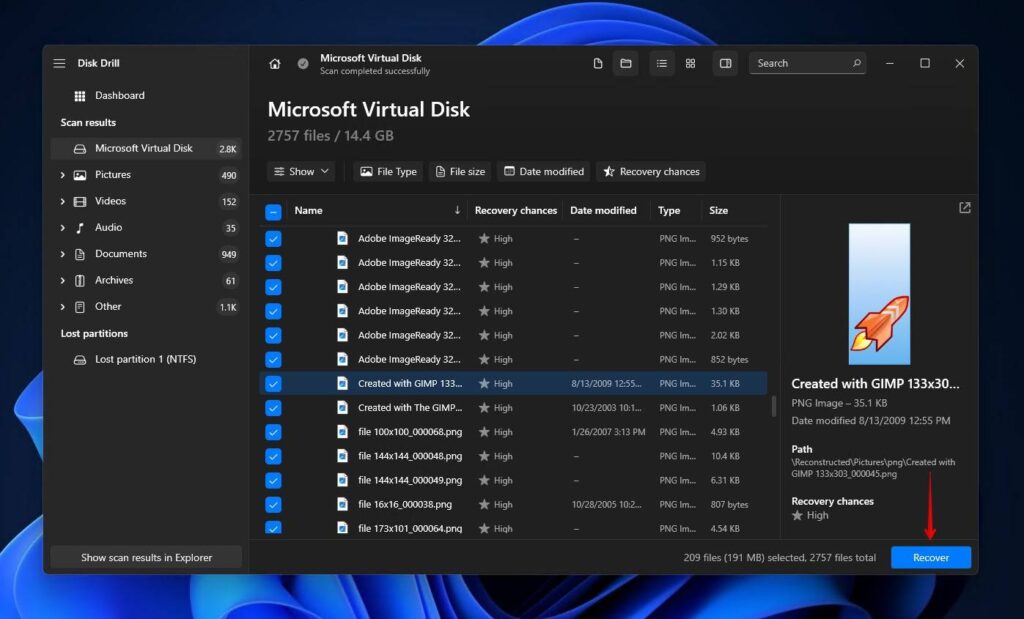
Task: Click the Home icon in the toolbar
Action: [275, 63]
